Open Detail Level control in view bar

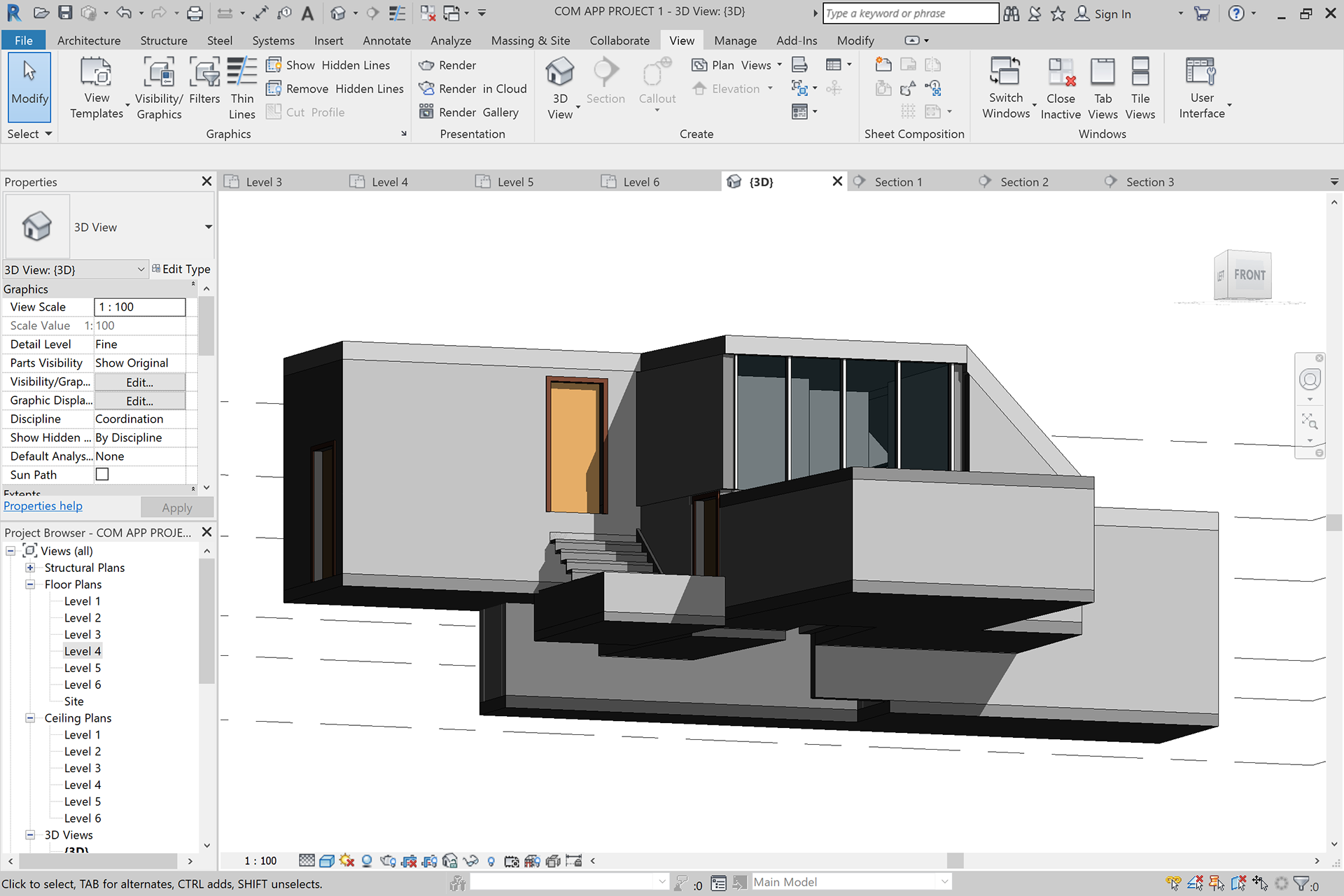307,861
